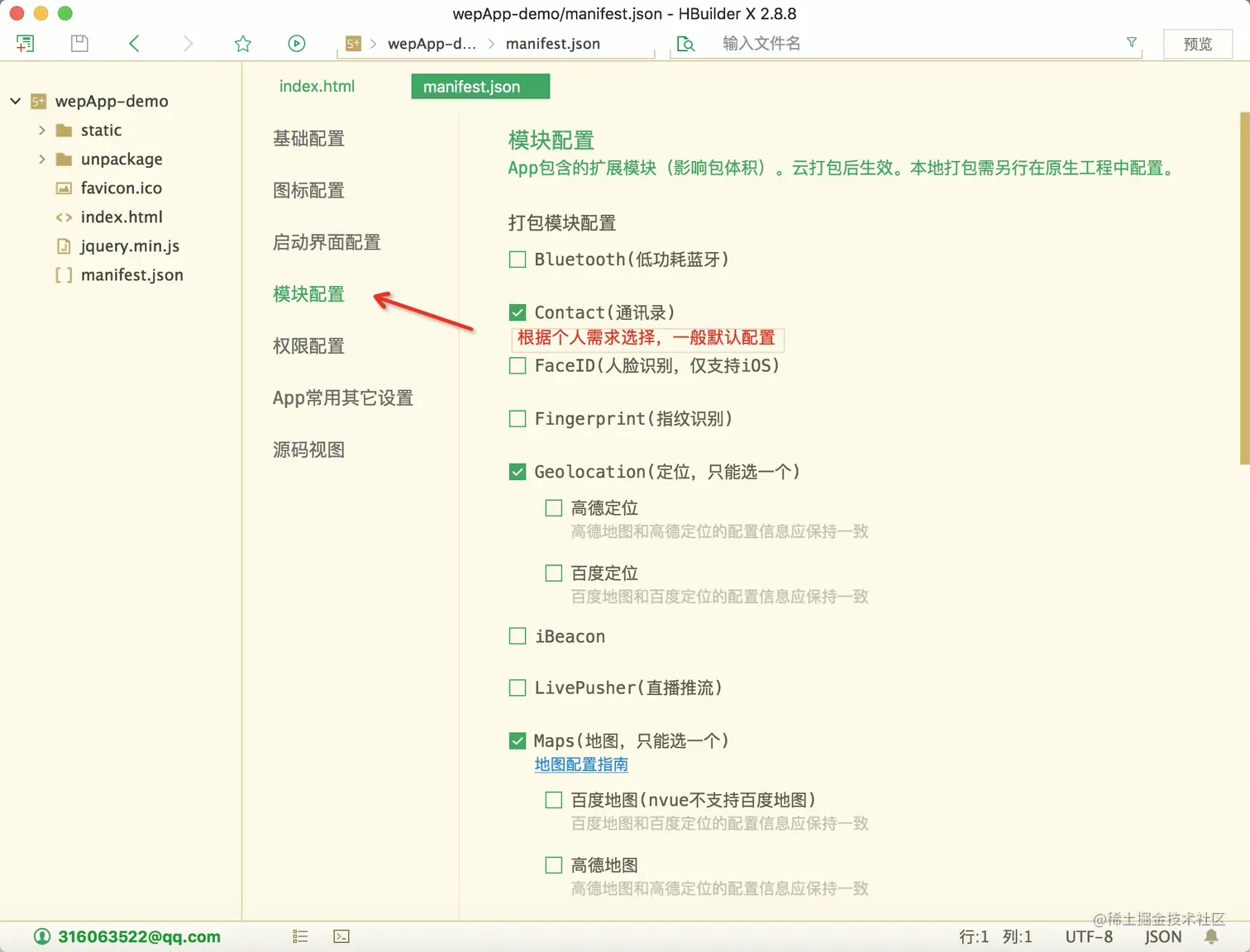Click the notification bell icon
Image resolution: width=1250 pixels, height=952 pixels.
click(x=1211, y=936)
